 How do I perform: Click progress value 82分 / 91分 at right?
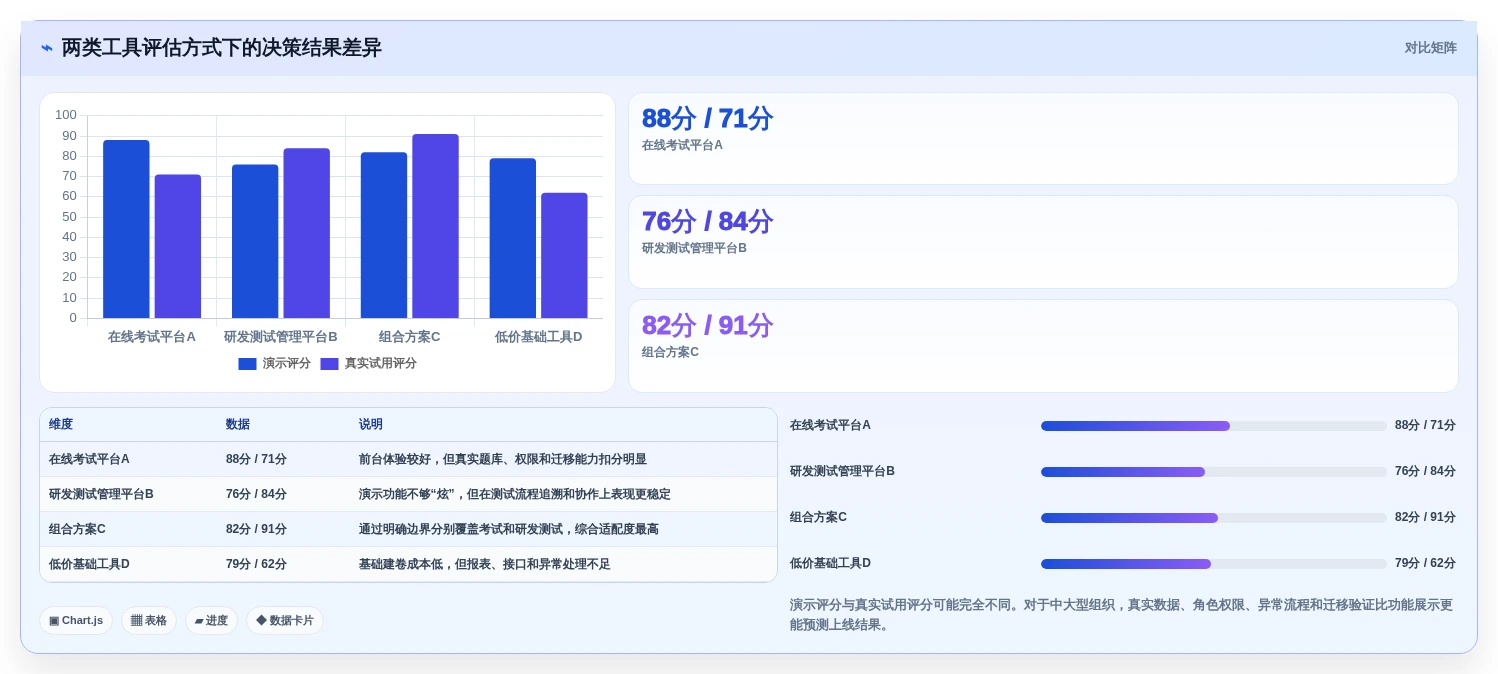[x=1425, y=517]
